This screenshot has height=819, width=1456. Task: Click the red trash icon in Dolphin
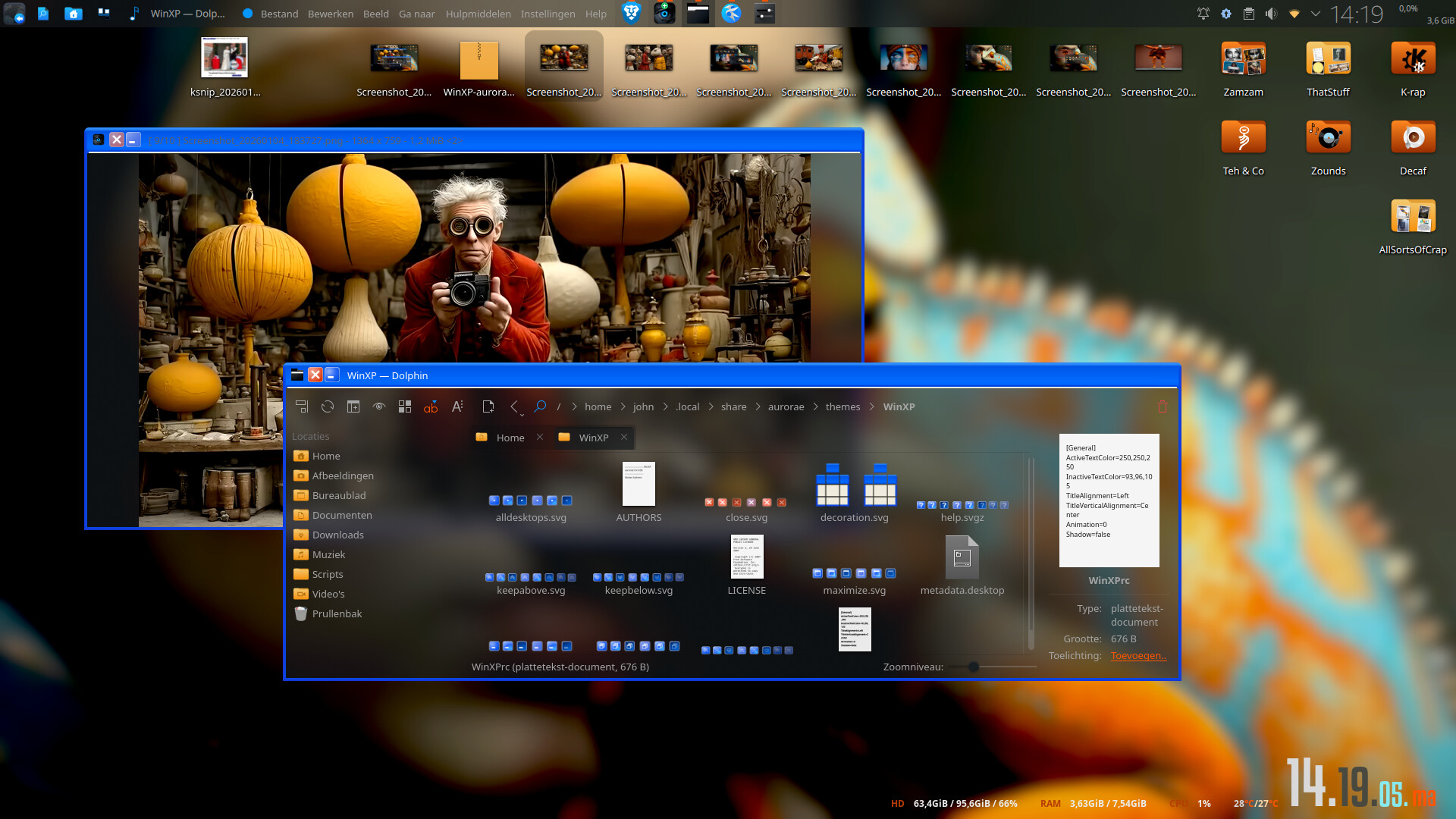click(1162, 406)
